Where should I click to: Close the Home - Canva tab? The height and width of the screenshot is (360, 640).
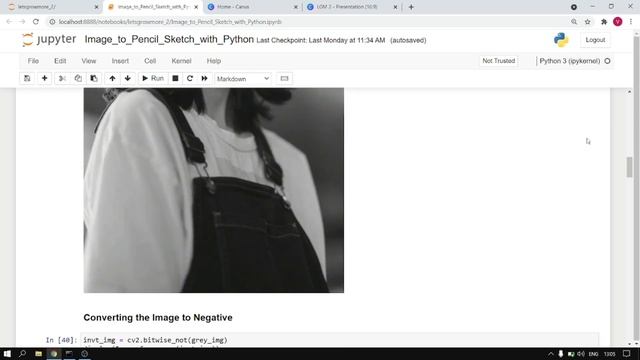(296, 7)
